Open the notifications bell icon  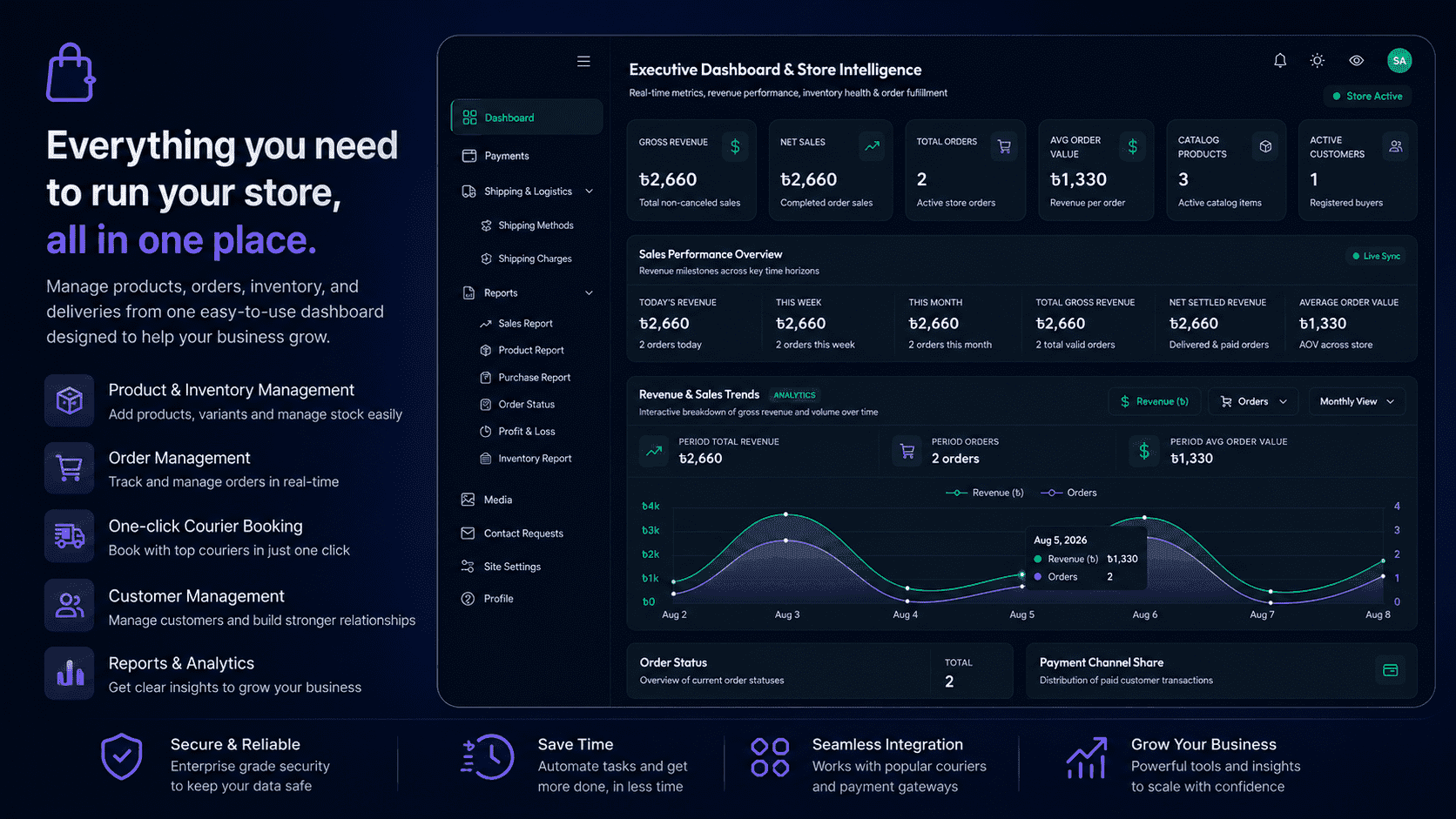point(1280,60)
